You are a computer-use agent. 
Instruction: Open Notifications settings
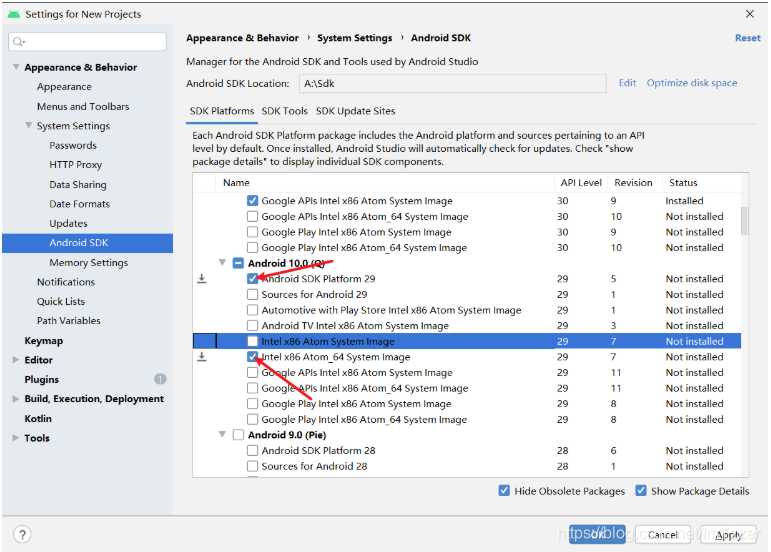[x=66, y=282]
